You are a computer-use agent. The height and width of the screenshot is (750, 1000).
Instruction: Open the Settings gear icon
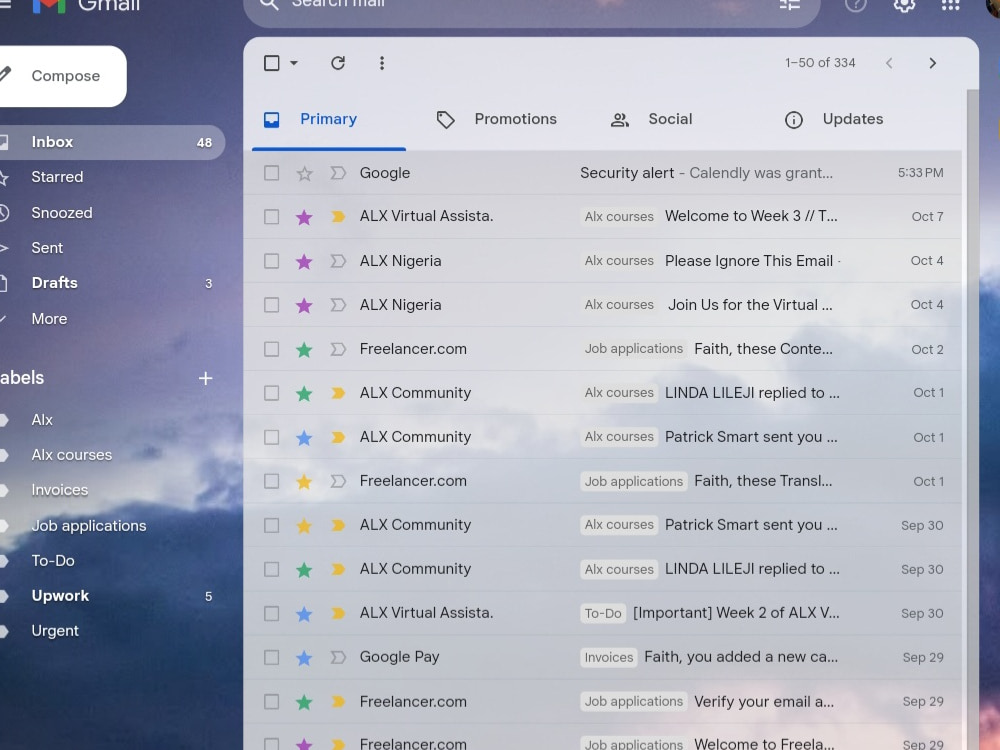tap(904, 5)
